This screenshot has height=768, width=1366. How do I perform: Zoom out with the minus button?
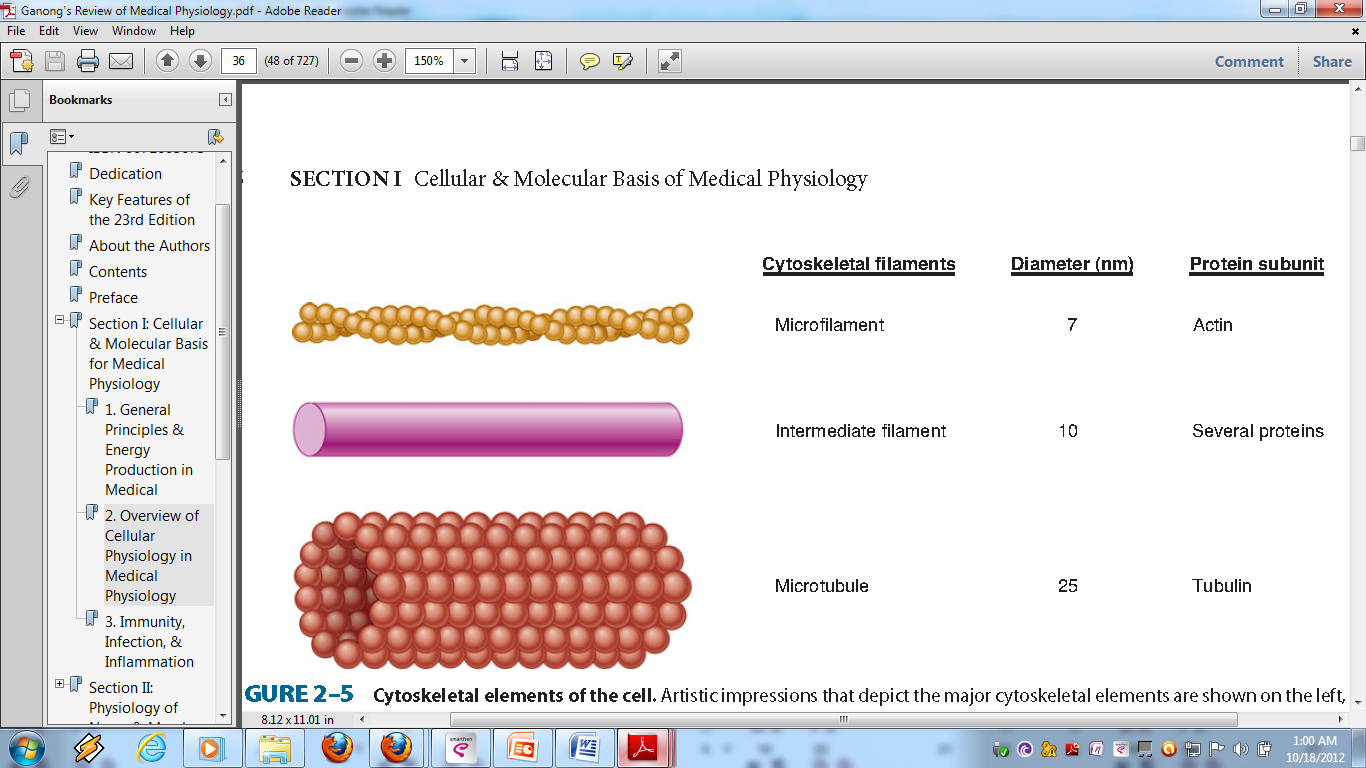click(351, 61)
